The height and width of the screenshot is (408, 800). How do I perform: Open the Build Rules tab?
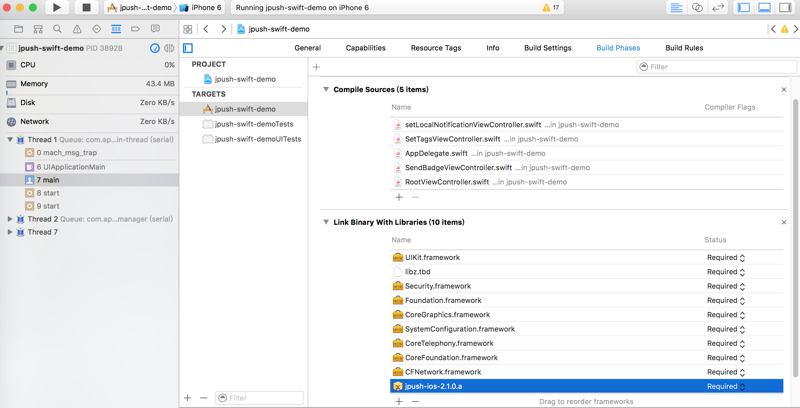(x=684, y=48)
